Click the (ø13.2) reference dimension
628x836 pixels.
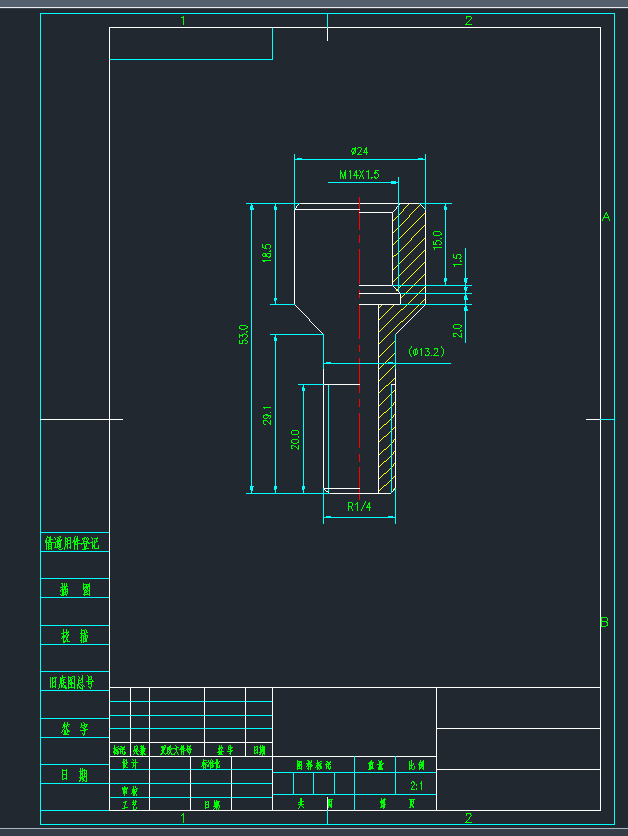pyautogui.click(x=426, y=352)
